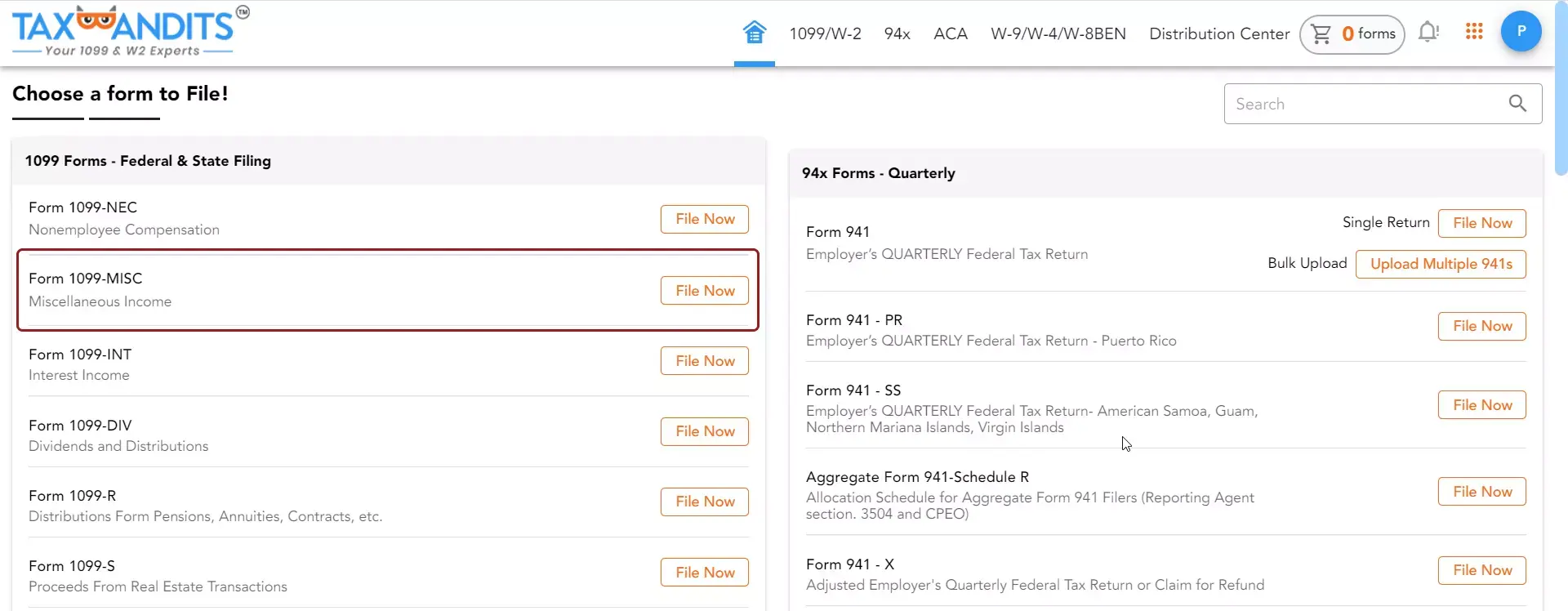This screenshot has height=611, width=1568.
Task: Open the cart showing 0 forms
Action: pyautogui.click(x=1352, y=34)
